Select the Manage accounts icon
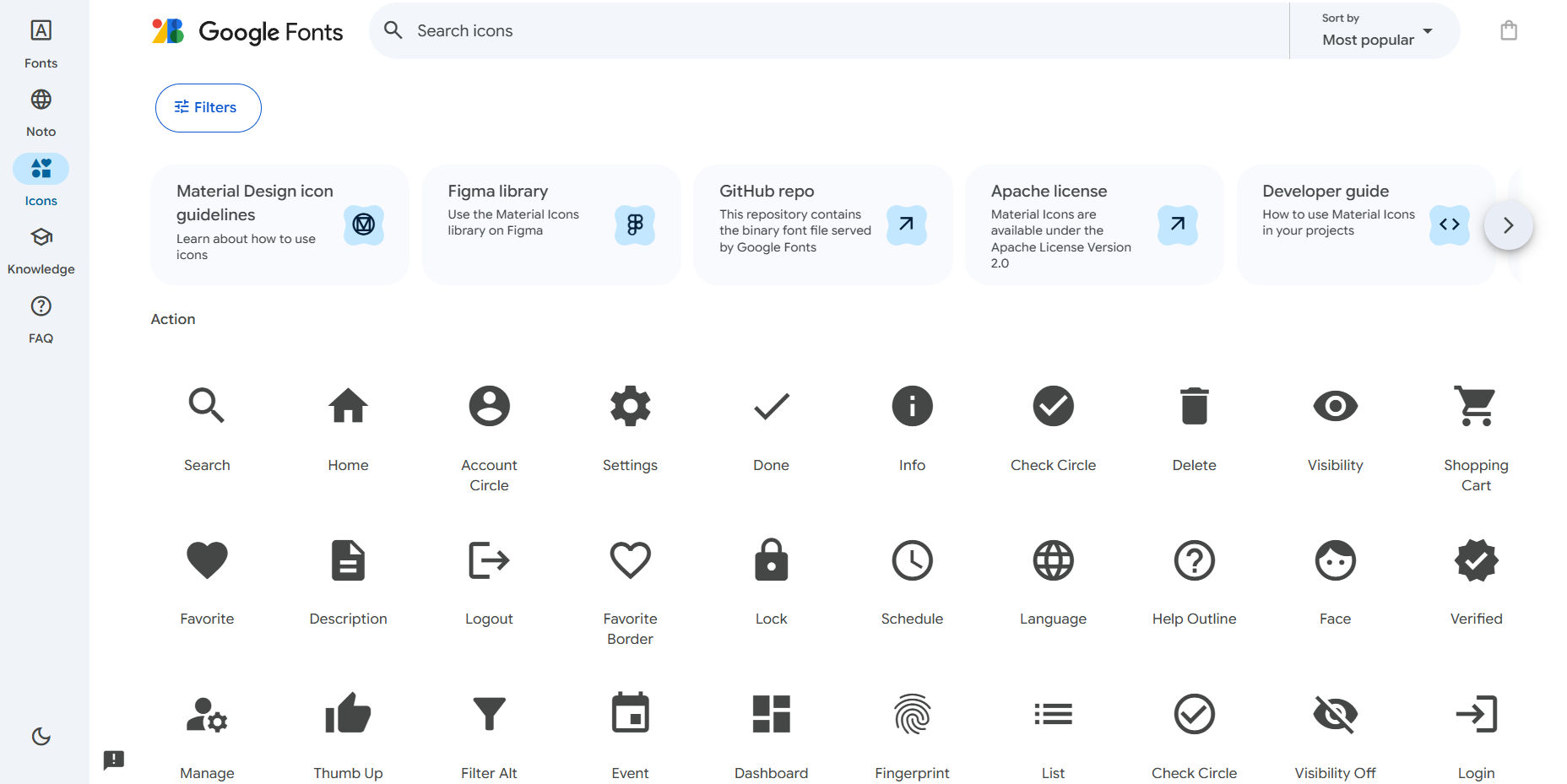This screenshot has width=1567, height=784. pyautogui.click(x=207, y=715)
